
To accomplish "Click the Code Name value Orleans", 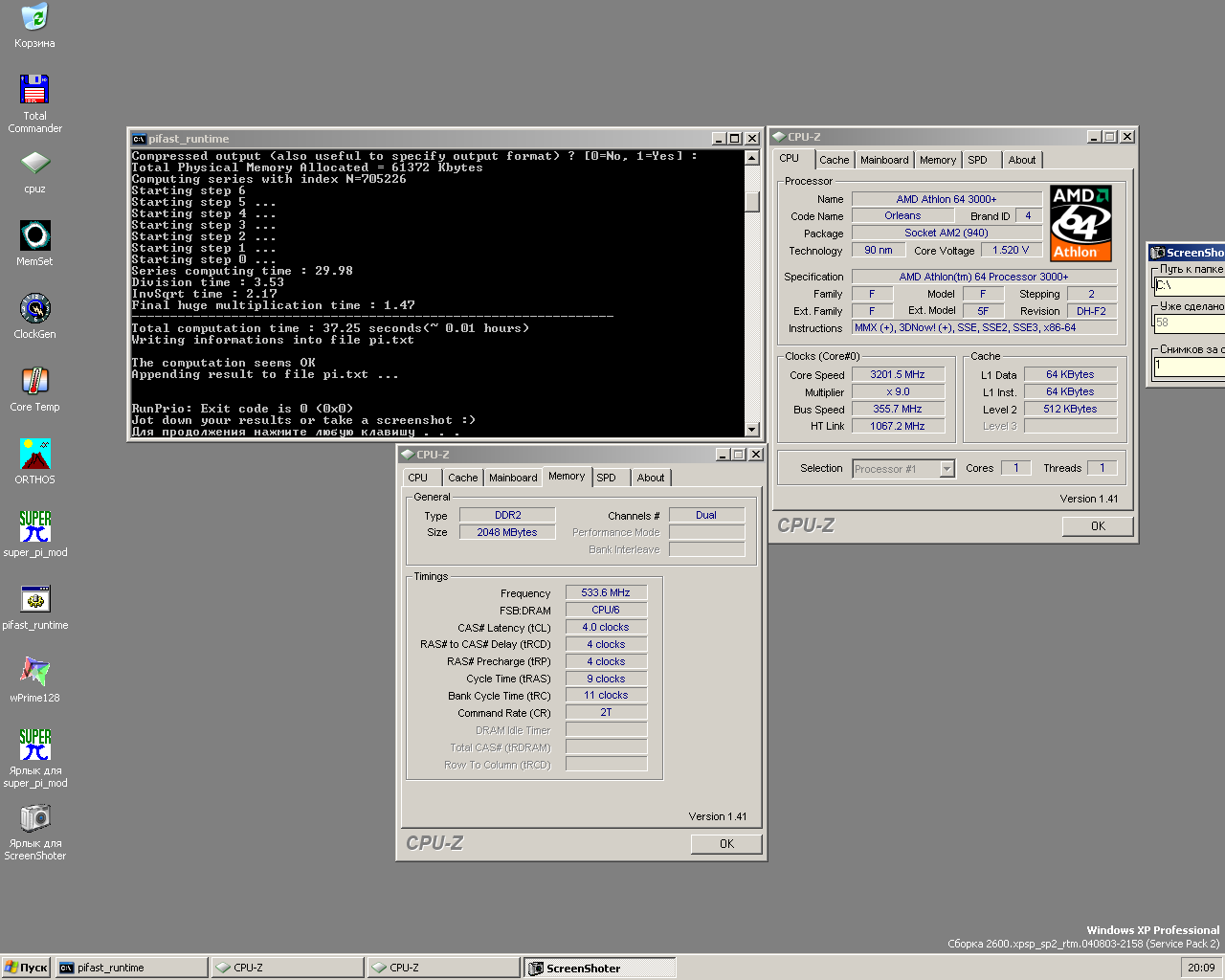I will click(902, 215).
